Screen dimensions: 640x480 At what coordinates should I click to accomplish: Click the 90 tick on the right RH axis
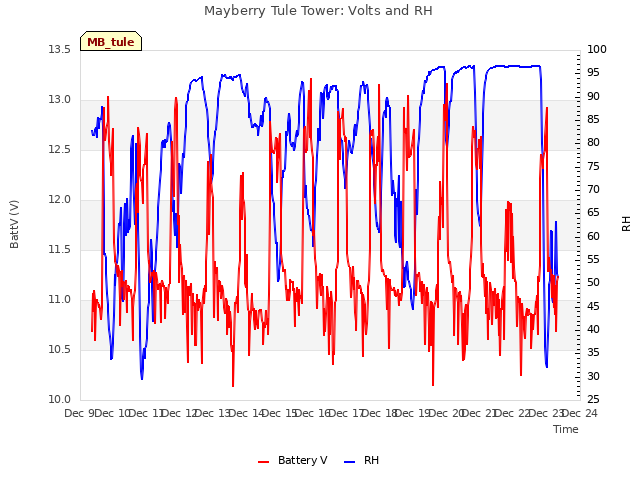(x=593, y=96)
